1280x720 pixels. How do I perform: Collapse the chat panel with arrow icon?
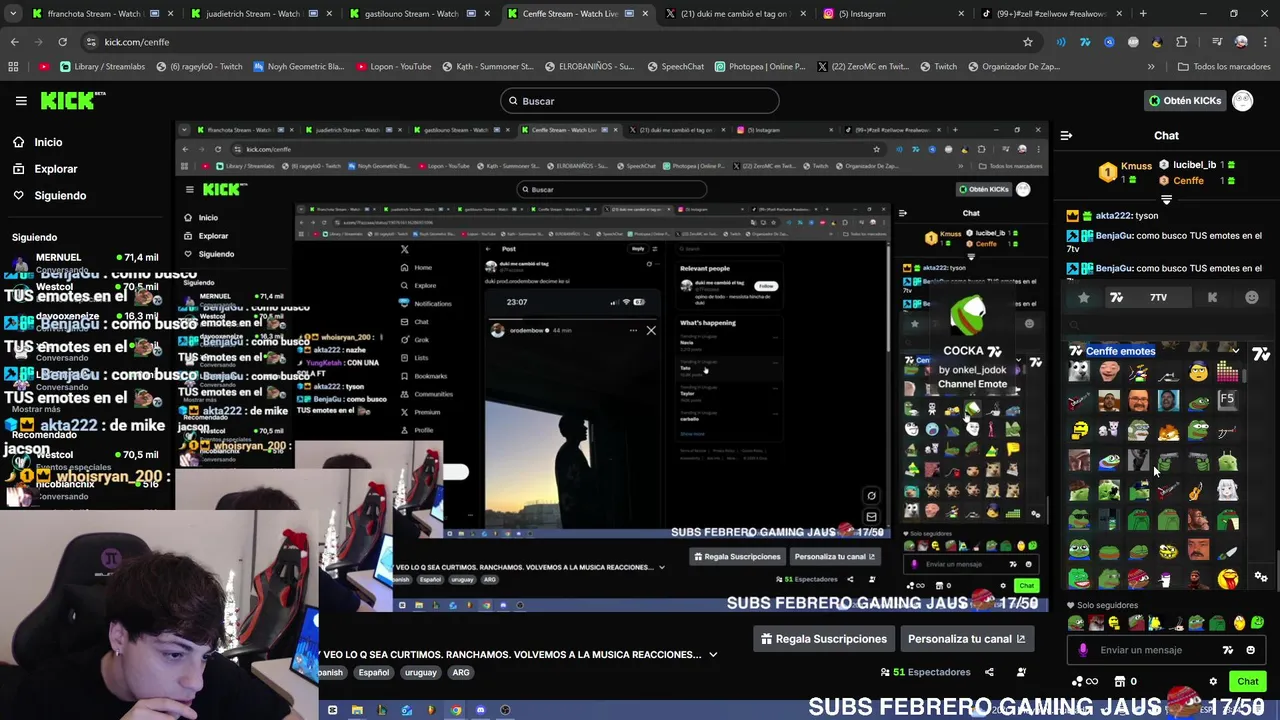tap(1066, 135)
